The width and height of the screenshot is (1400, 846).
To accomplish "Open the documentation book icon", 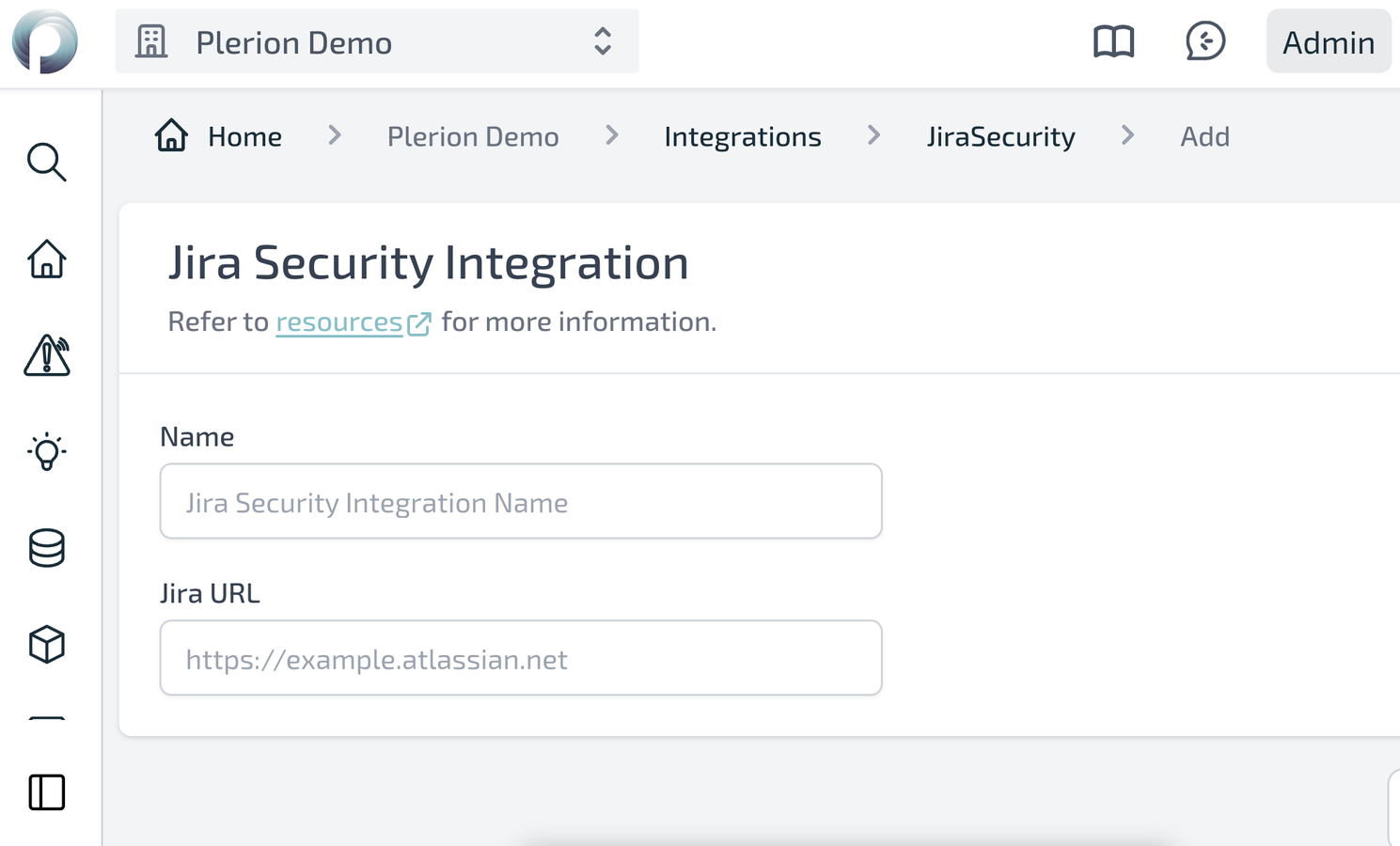I will [x=1114, y=41].
